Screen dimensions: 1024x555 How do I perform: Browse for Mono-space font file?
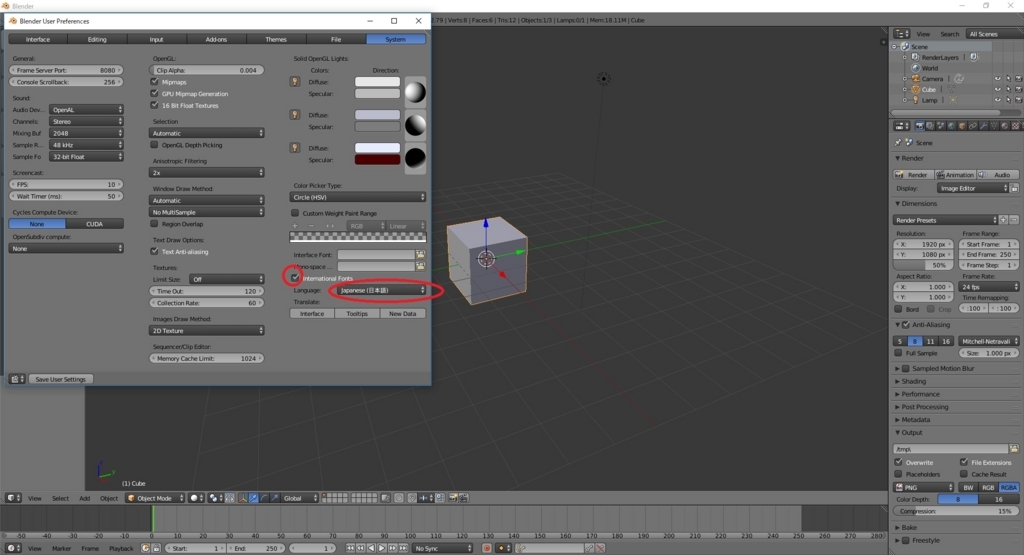coord(420,266)
